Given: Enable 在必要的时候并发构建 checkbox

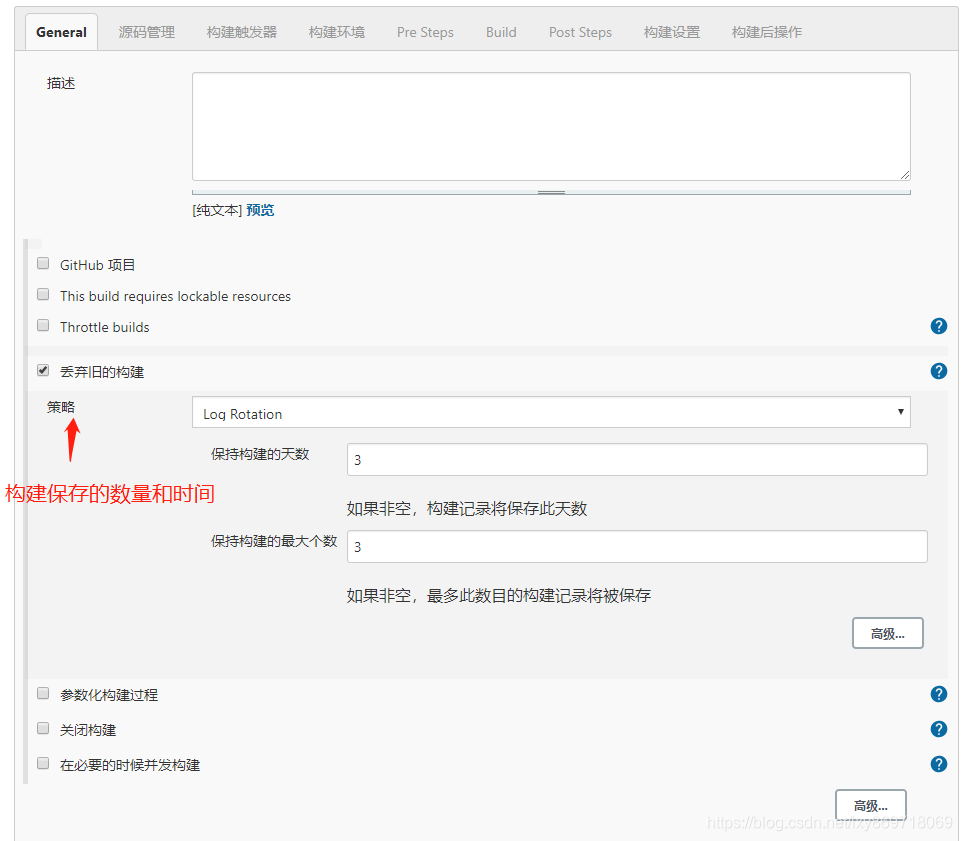Looking at the screenshot, I should click(x=43, y=764).
